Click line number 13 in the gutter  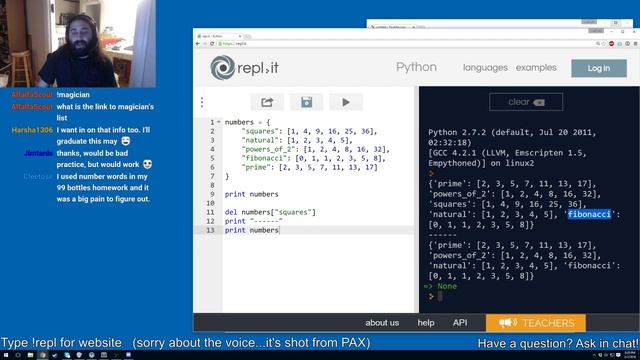(x=210, y=230)
